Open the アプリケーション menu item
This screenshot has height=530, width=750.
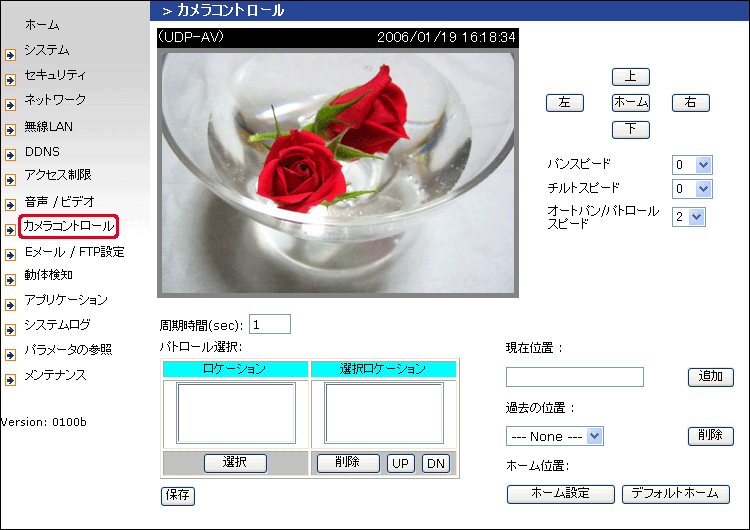click(66, 300)
